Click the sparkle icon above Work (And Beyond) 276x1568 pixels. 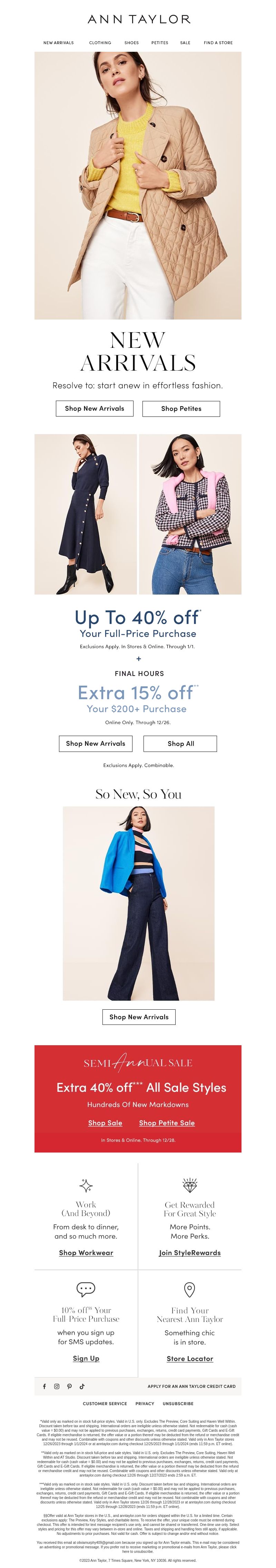(86, 1185)
